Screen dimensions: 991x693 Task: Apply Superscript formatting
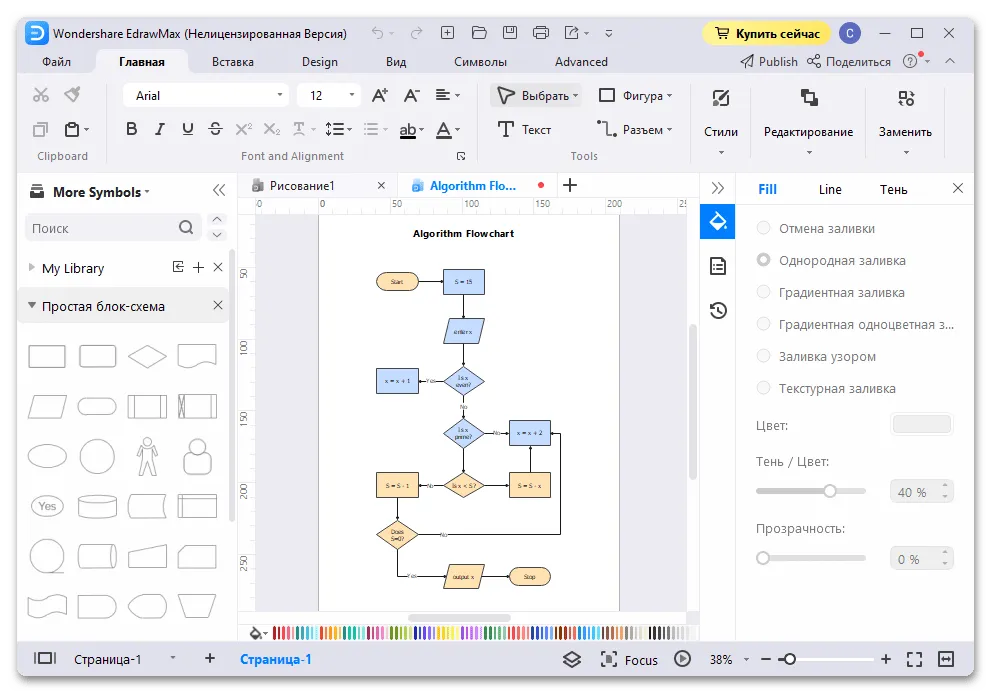[243, 129]
